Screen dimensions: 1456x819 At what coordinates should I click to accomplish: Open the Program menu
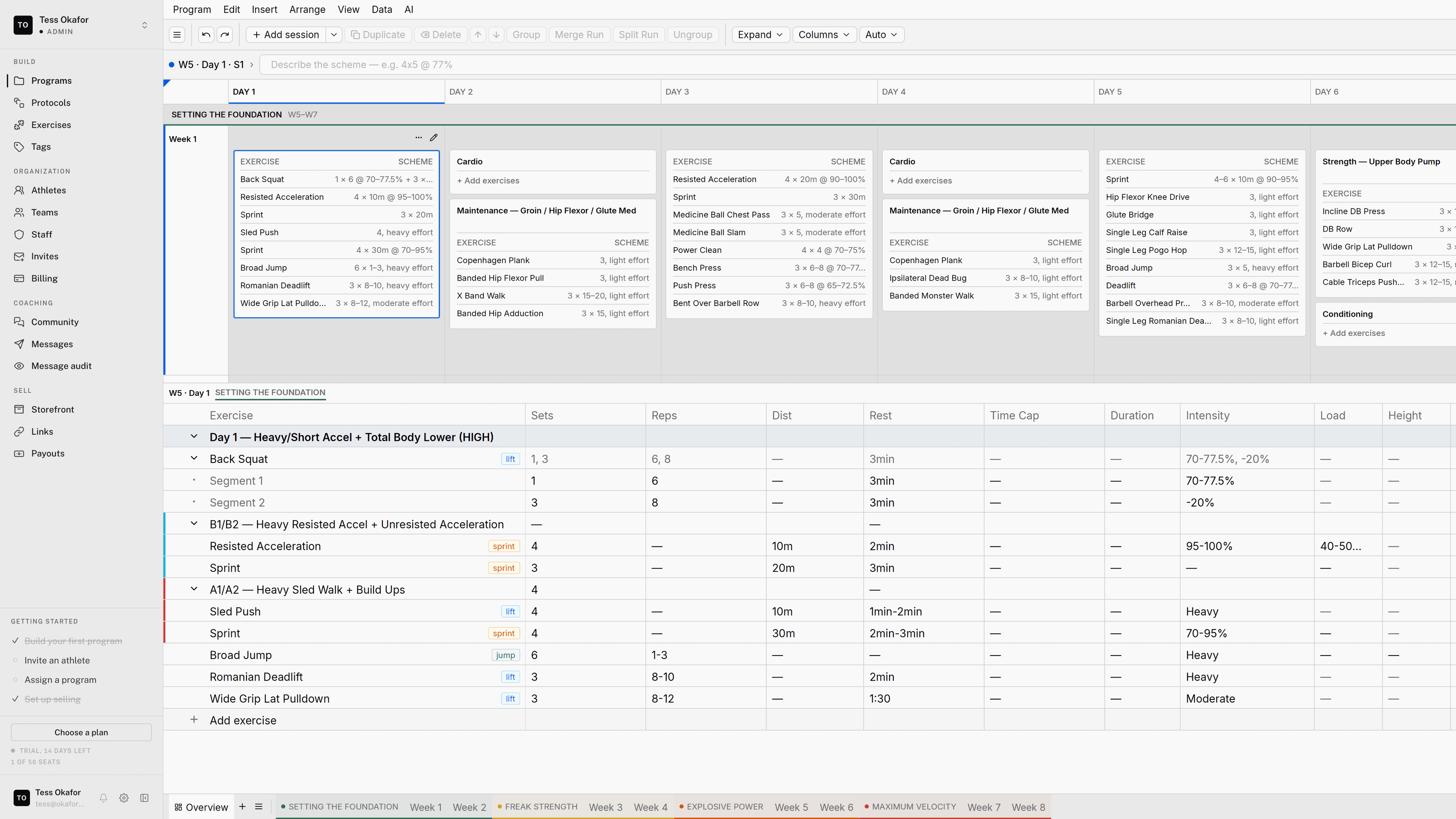191,9
